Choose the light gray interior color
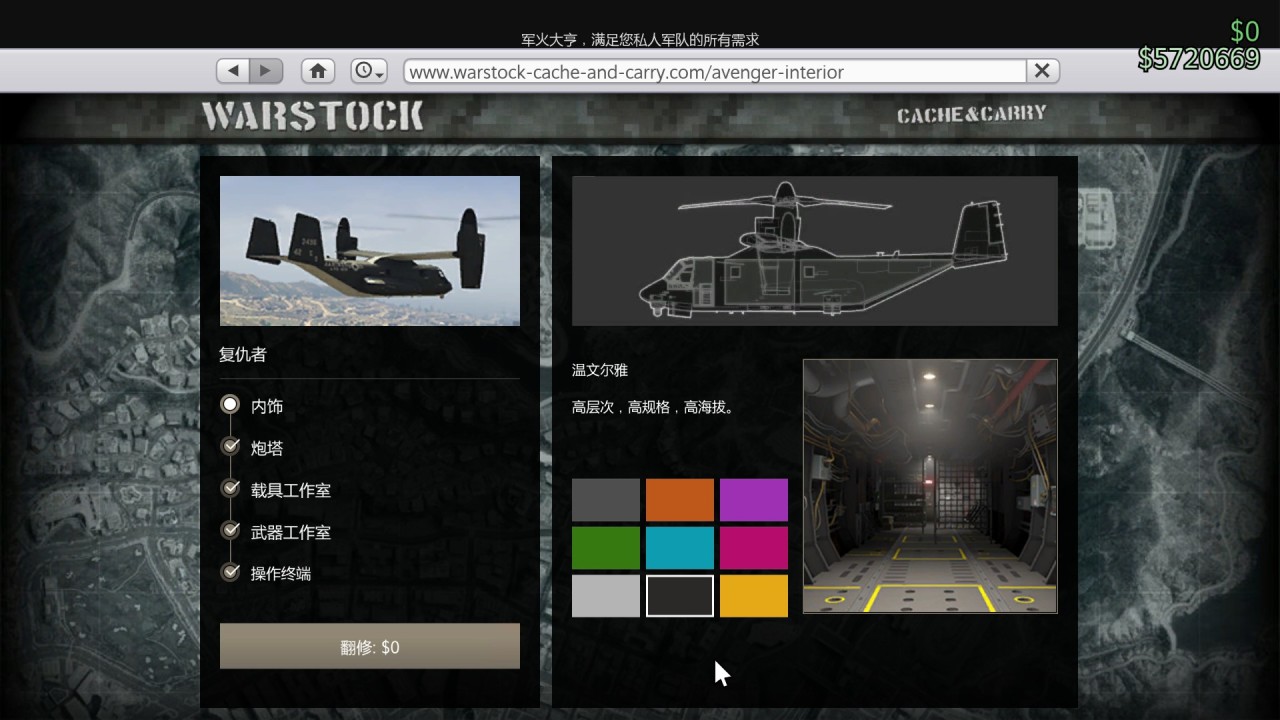The width and height of the screenshot is (1280, 720). pos(606,596)
